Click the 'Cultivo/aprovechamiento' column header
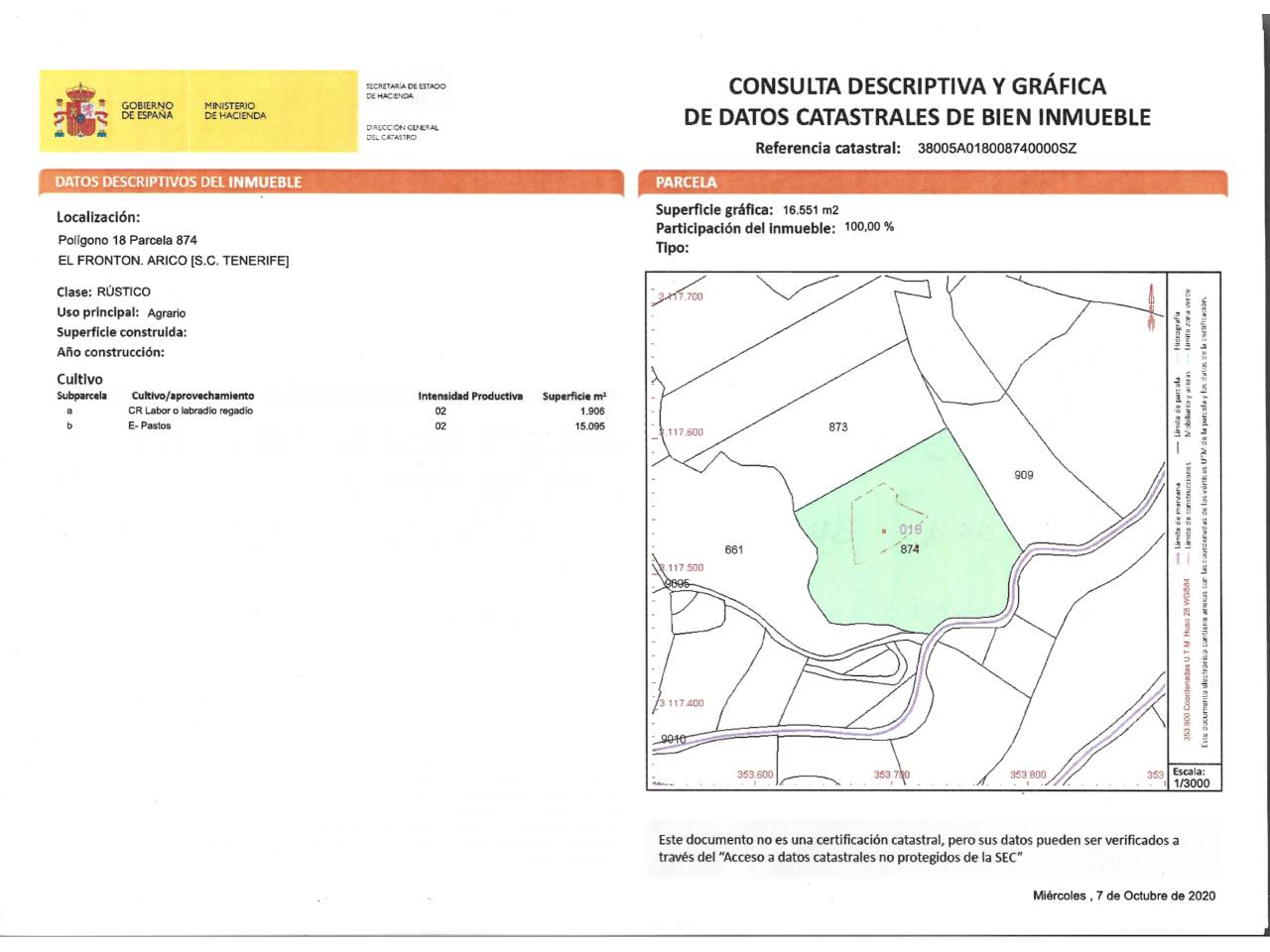 (192, 396)
